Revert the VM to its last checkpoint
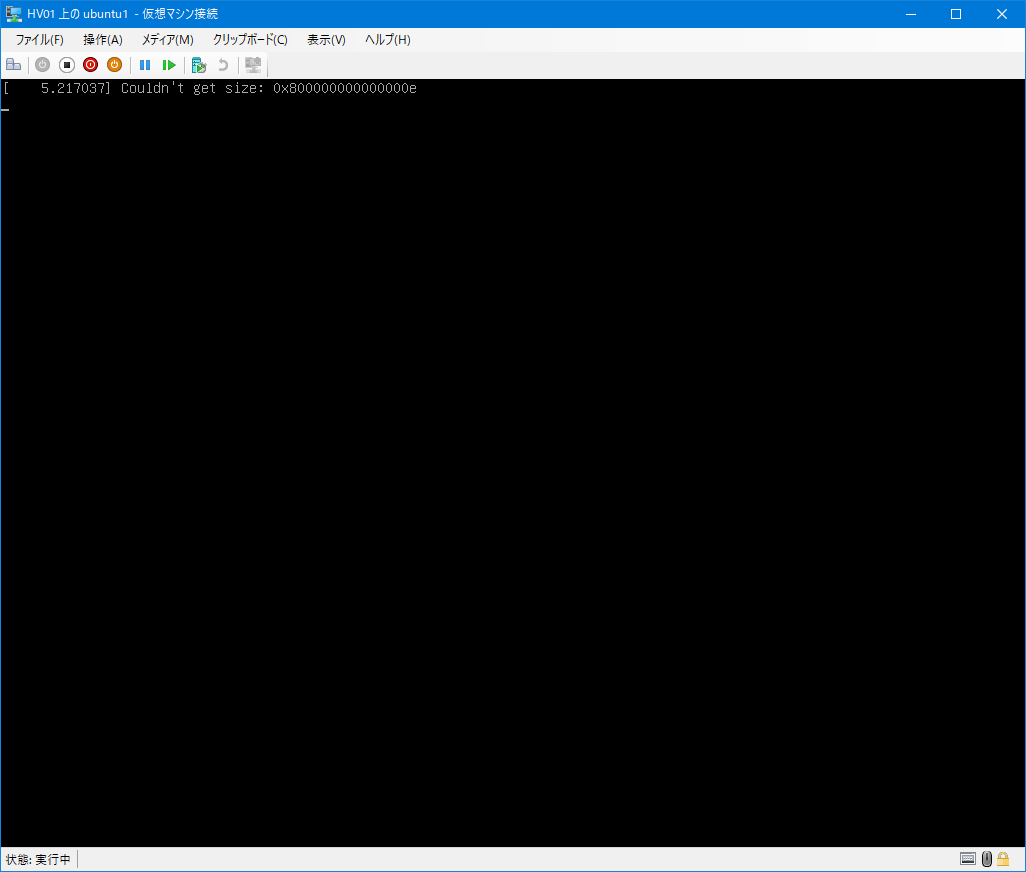 (x=222, y=64)
